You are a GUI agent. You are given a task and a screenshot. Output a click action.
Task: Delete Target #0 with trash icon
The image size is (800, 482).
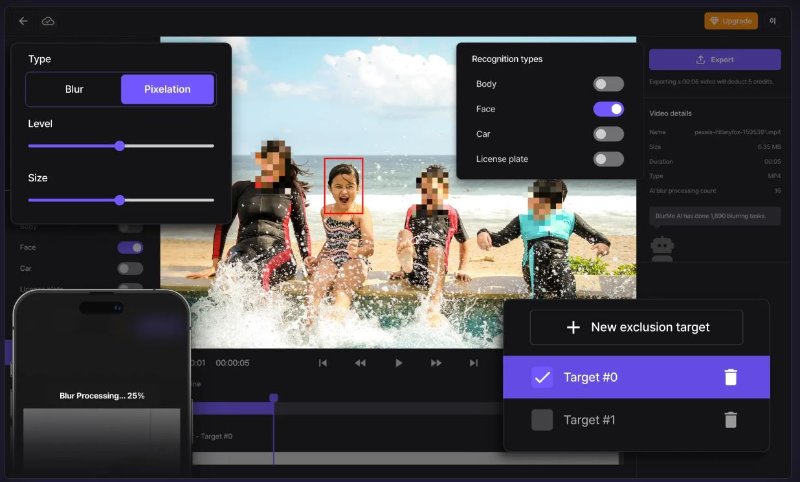click(731, 377)
